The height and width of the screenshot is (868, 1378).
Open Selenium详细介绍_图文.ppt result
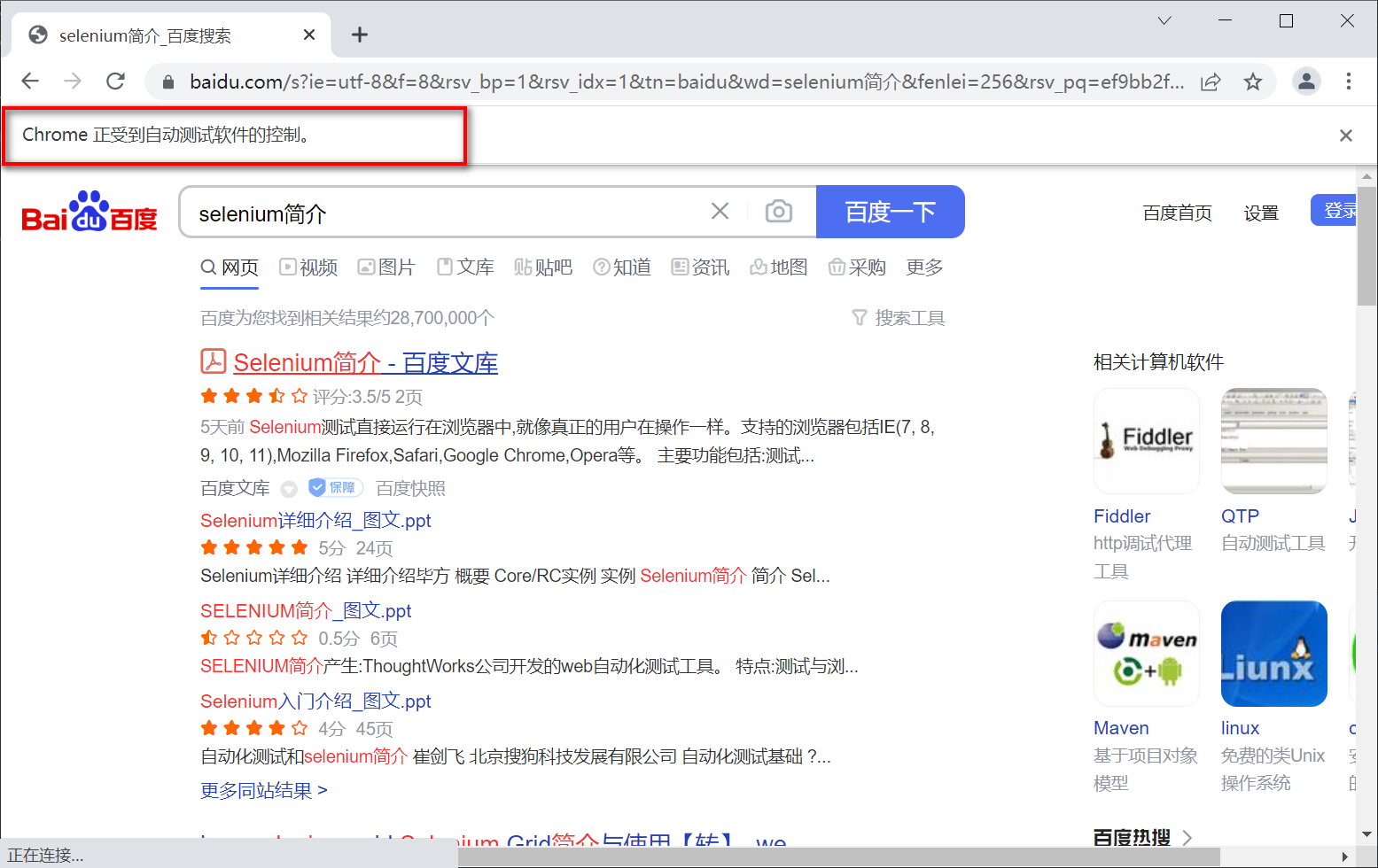click(x=315, y=521)
